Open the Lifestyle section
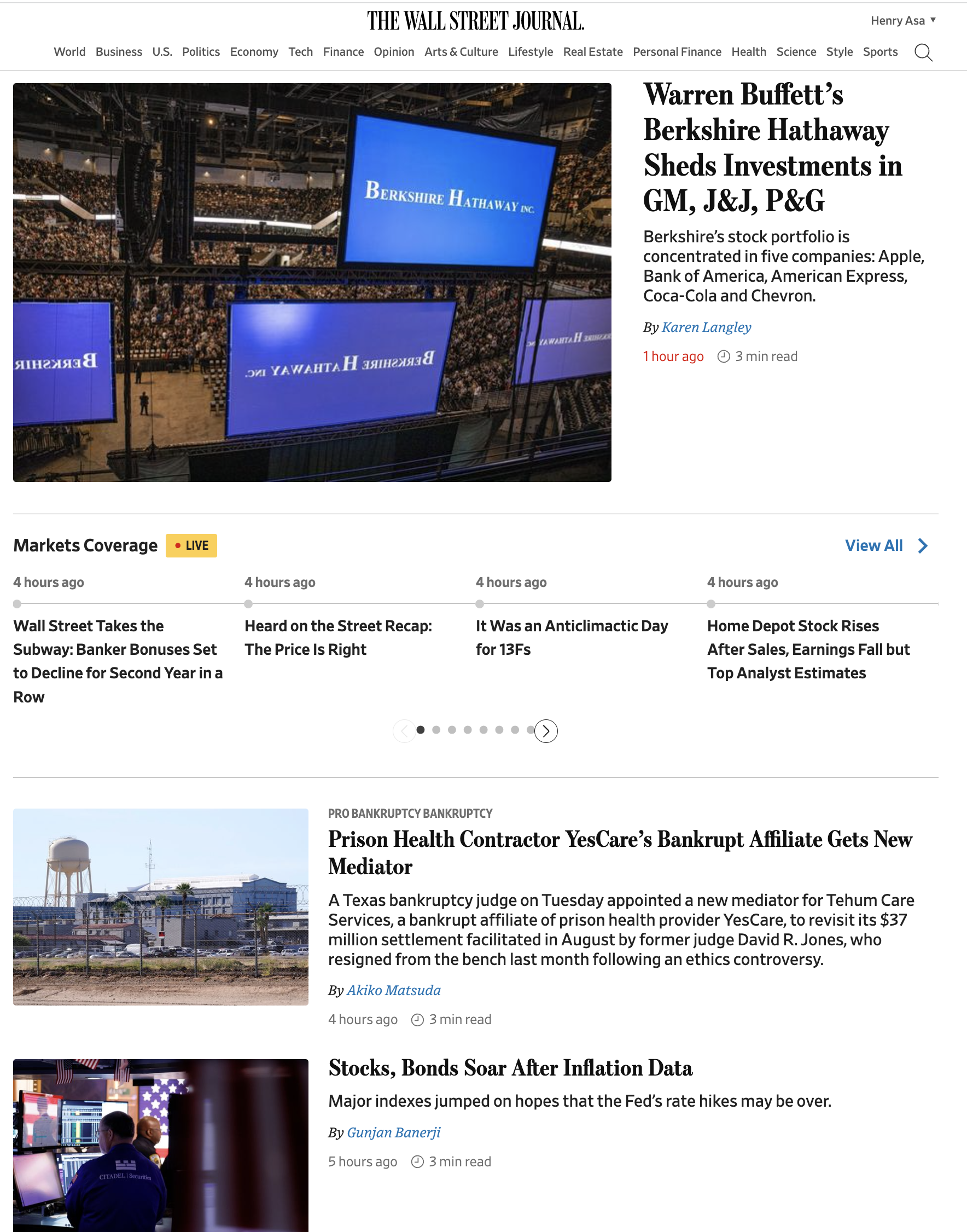The image size is (967, 1232). (x=531, y=51)
